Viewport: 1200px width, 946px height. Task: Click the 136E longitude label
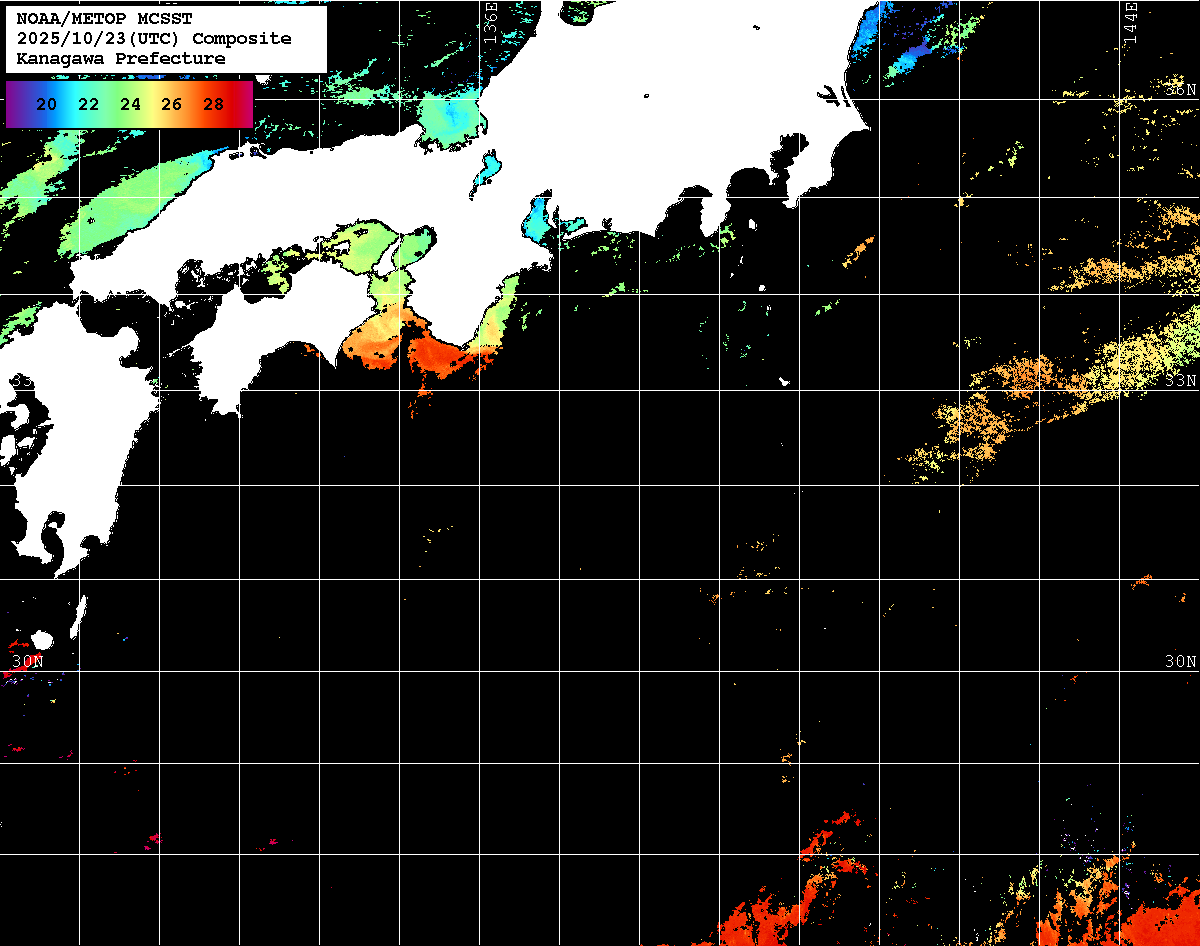tap(490, 22)
